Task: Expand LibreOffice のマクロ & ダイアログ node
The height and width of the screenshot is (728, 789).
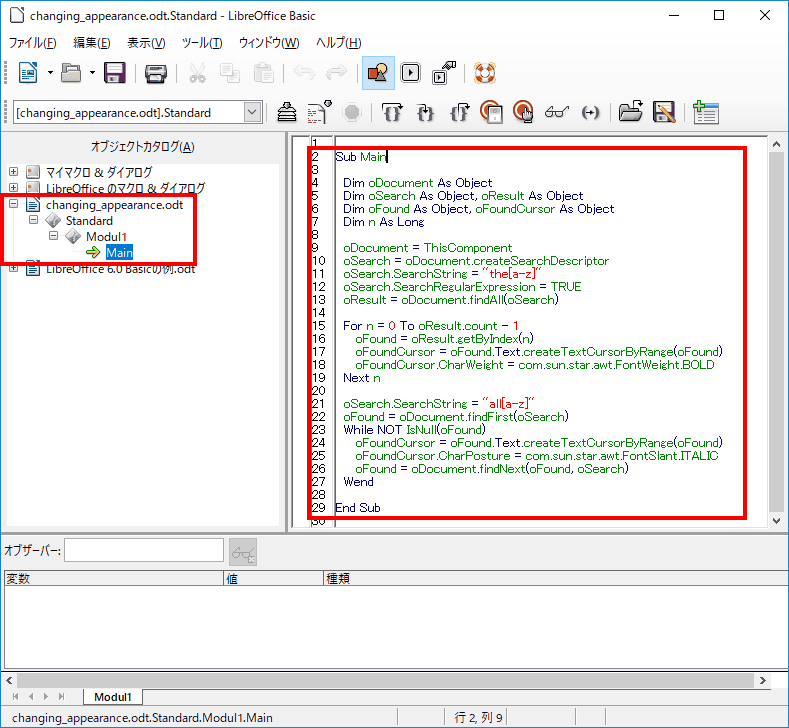Action: pyautogui.click(x=14, y=188)
